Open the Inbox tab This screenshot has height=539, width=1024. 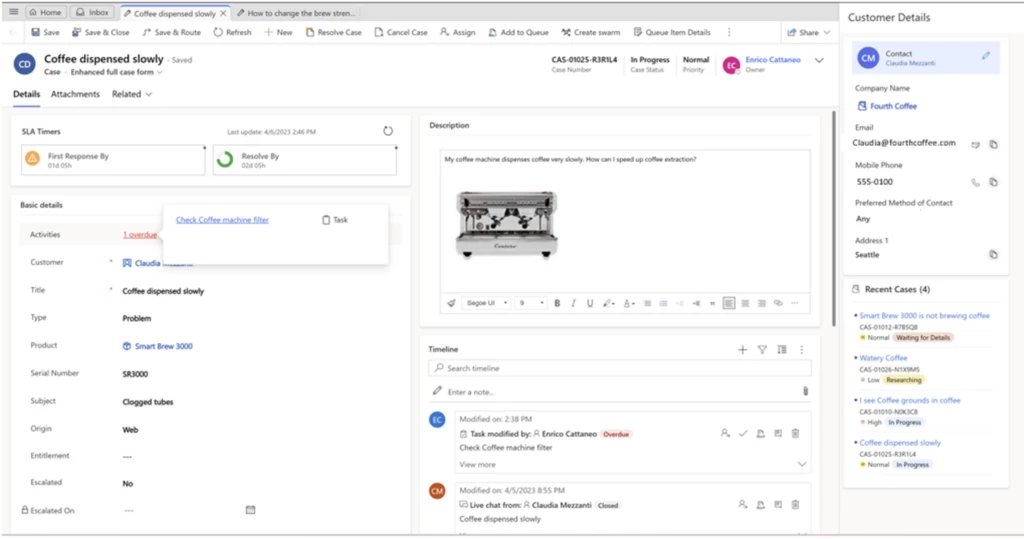[93, 13]
